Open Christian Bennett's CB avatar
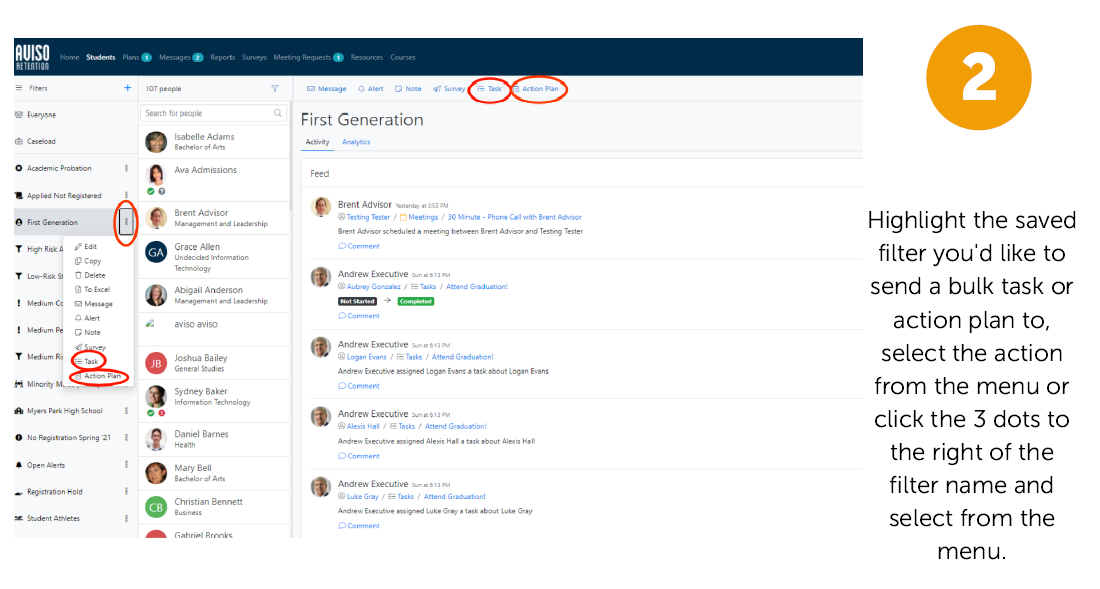 (156, 506)
